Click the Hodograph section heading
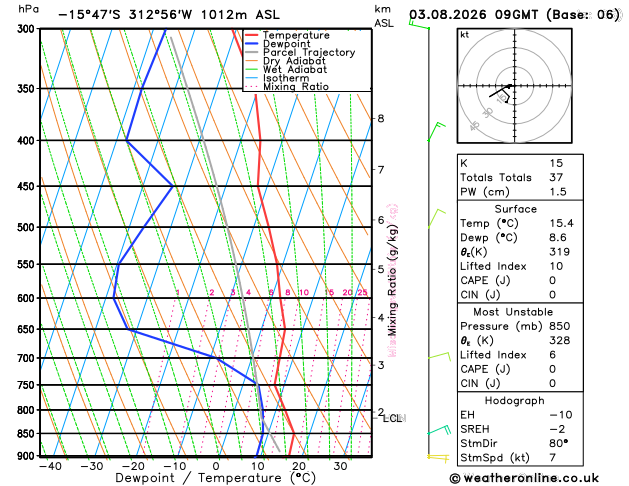The width and height of the screenshot is (629, 486). click(514, 401)
